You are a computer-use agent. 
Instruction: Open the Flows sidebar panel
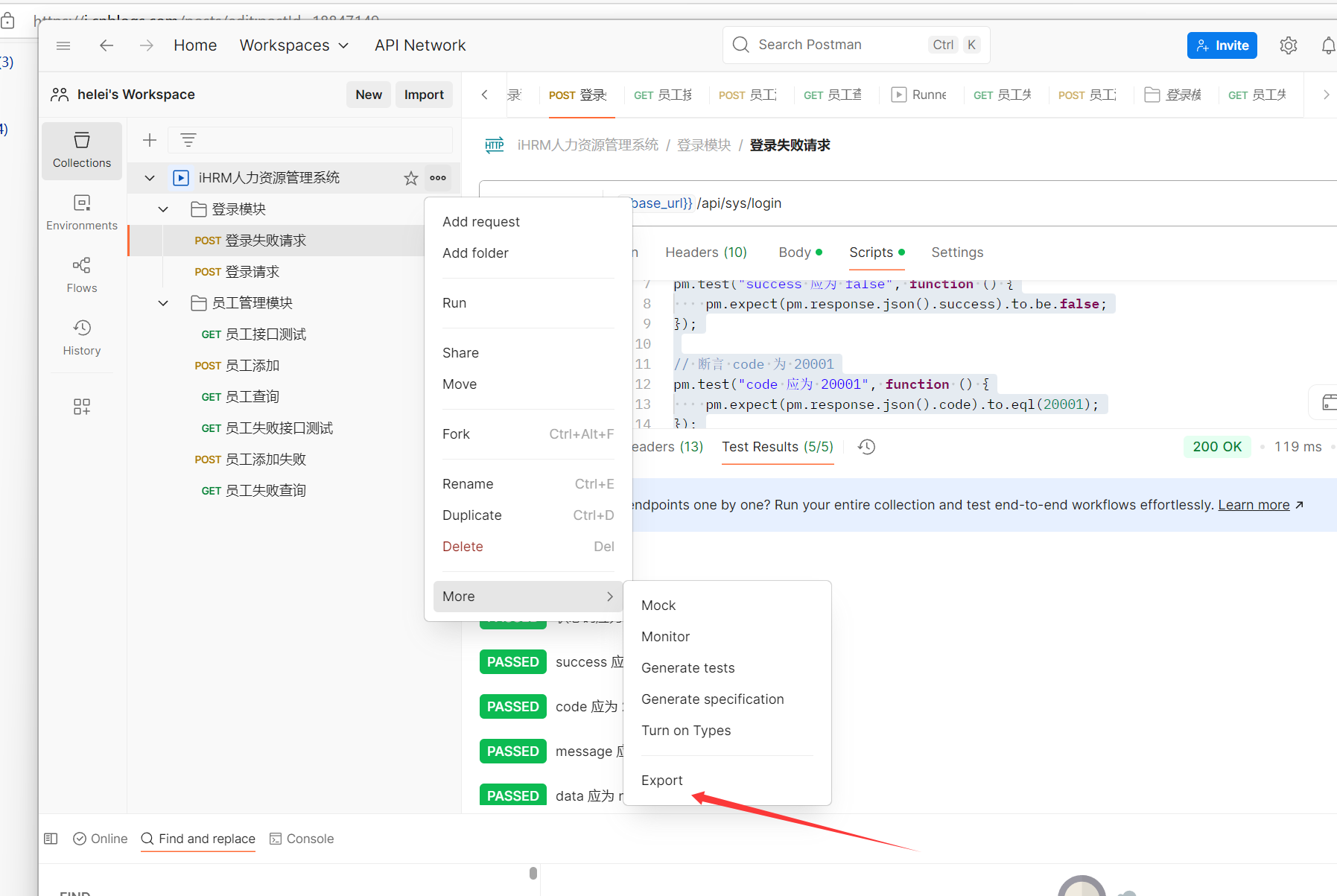point(82,276)
